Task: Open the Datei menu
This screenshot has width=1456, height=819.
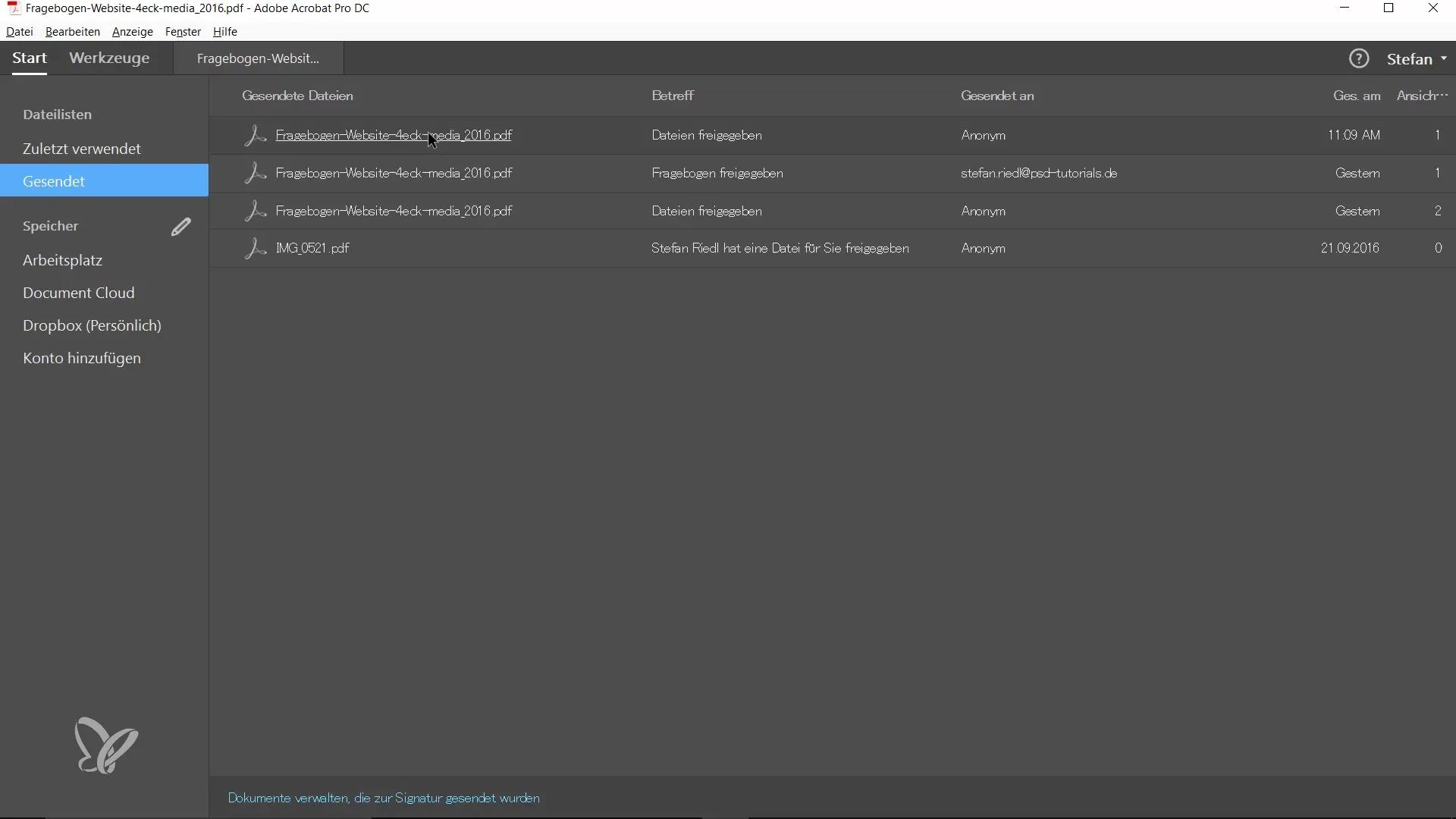Action: (20, 32)
